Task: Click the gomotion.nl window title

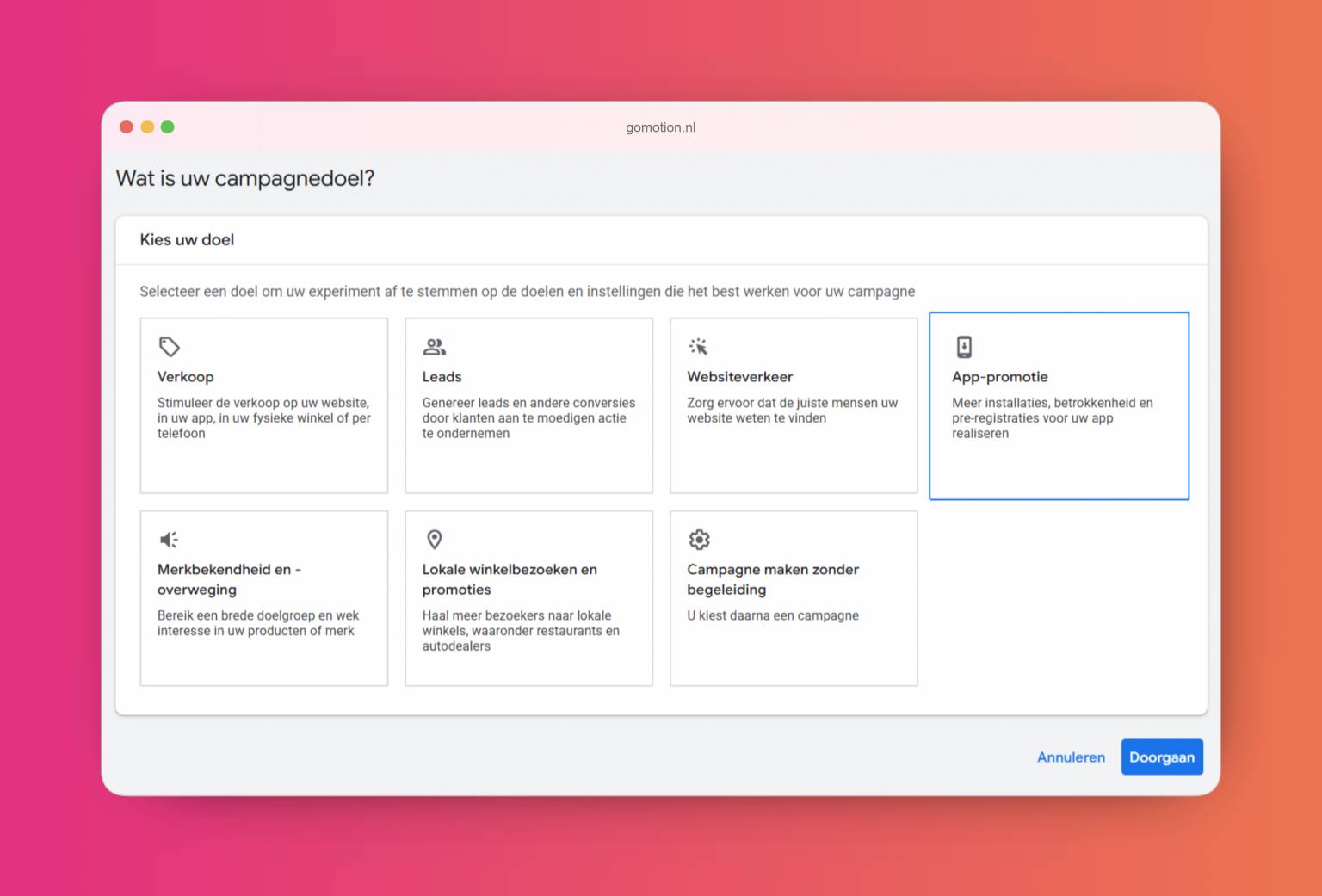Action: pos(660,127)
